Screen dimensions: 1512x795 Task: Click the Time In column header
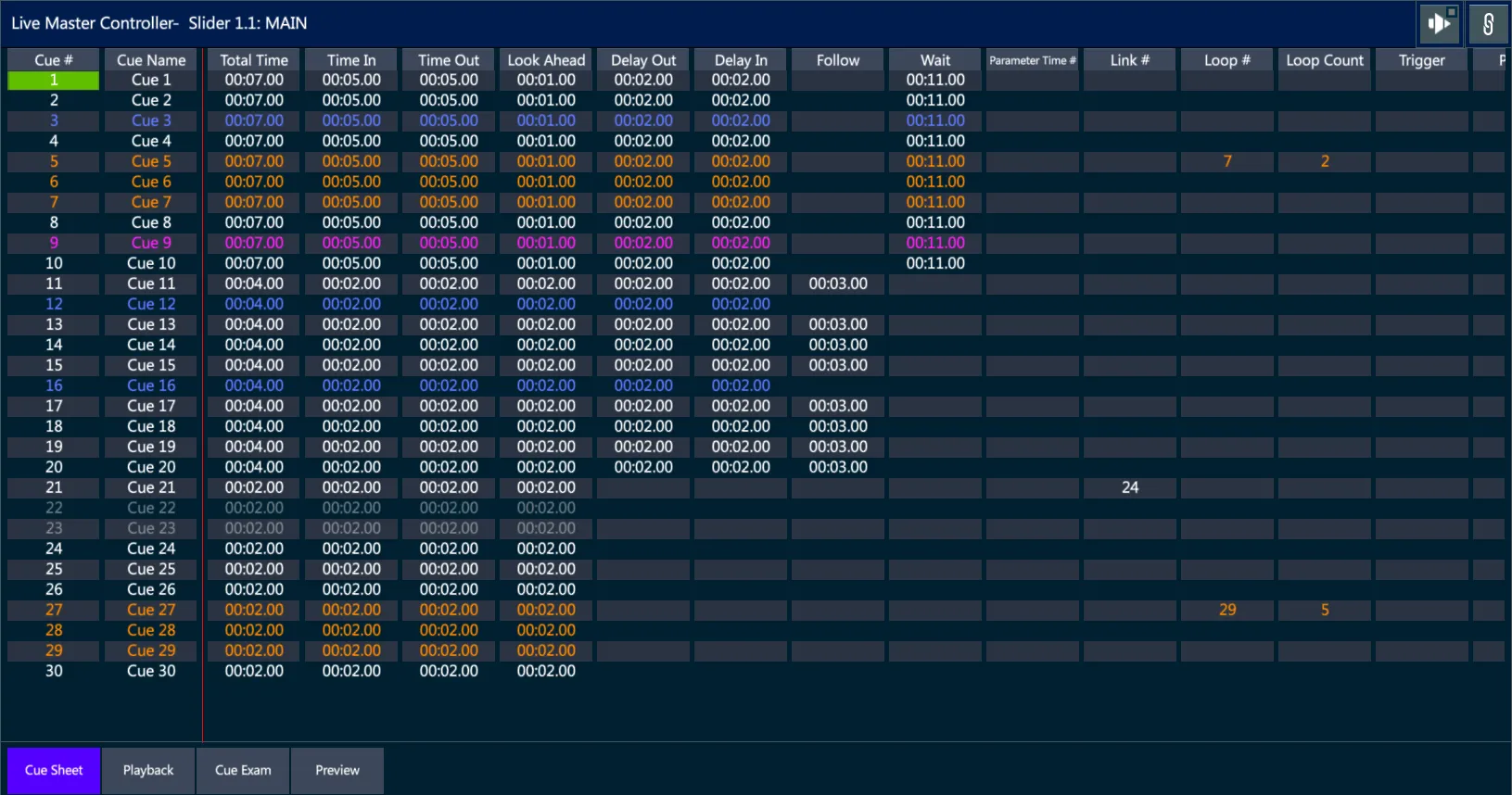tap(351, 59)
